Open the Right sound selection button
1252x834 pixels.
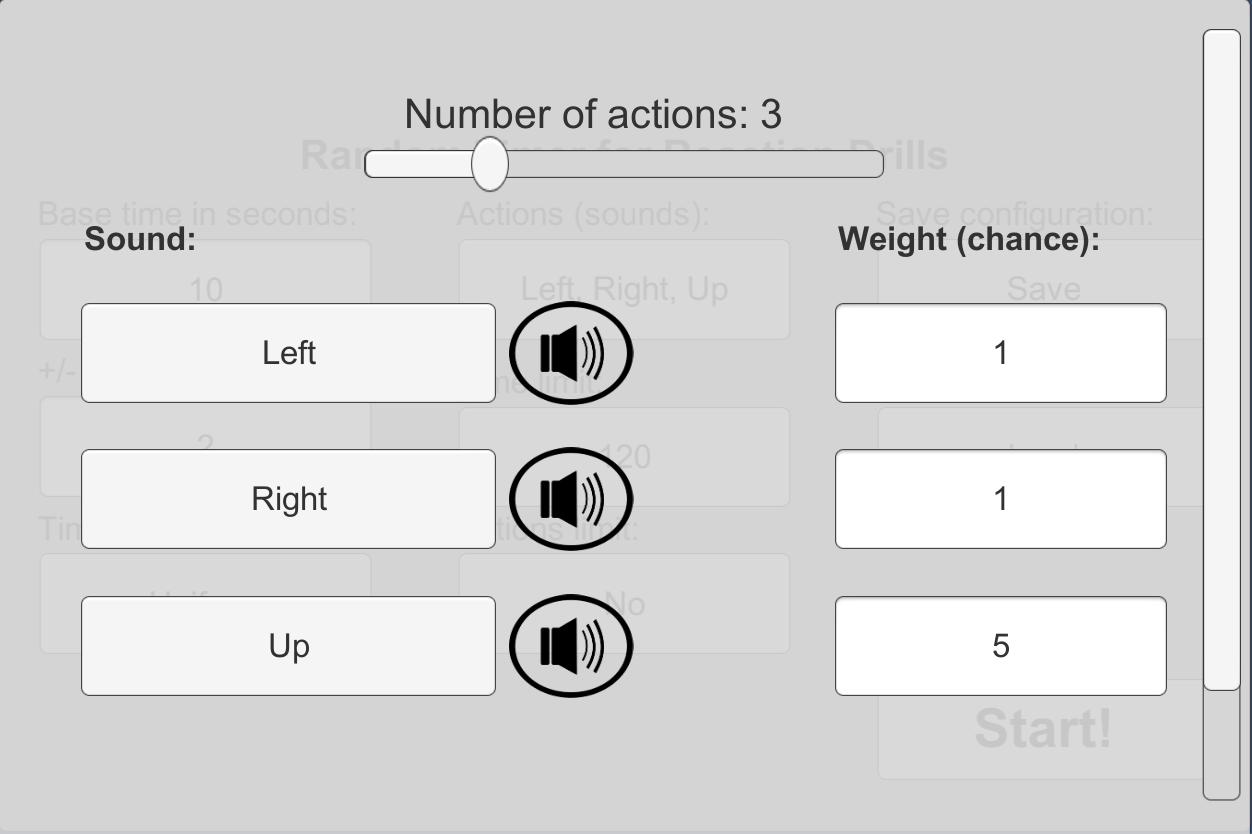(288, 499)
